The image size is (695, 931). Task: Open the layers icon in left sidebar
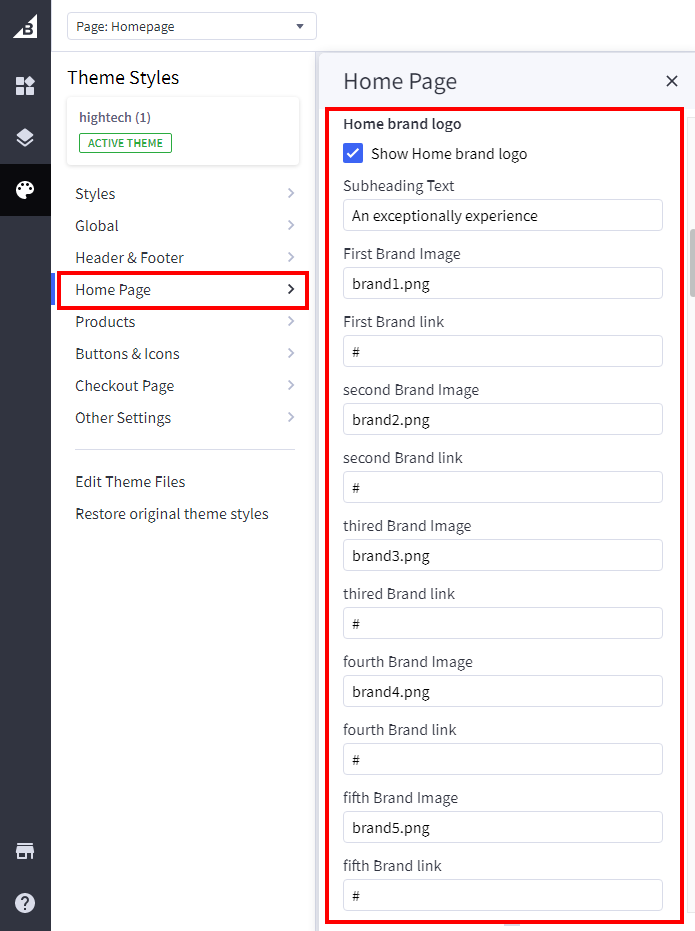point(25,138)
